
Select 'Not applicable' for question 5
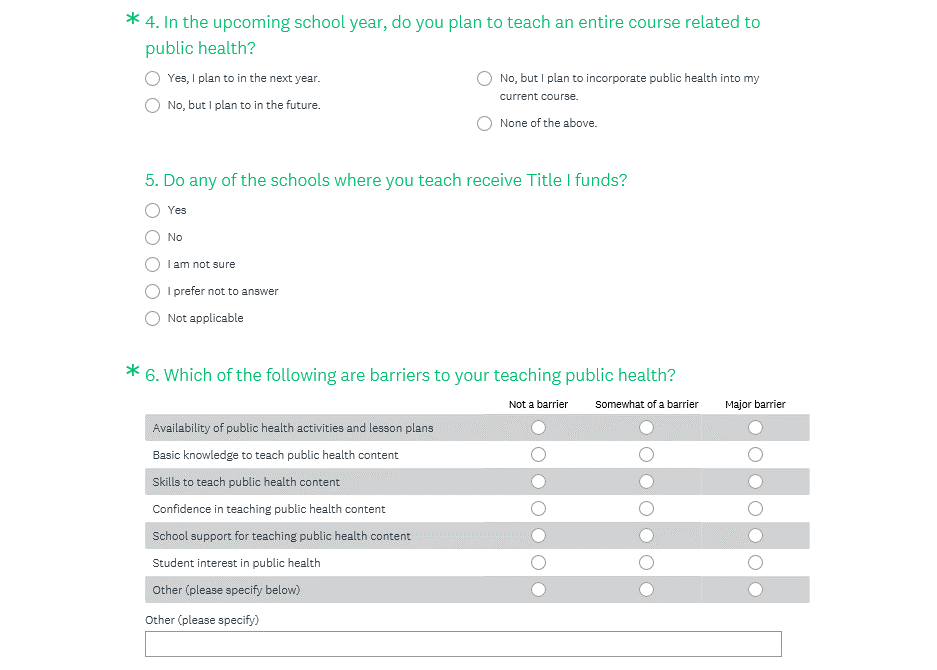coord(152,318)
